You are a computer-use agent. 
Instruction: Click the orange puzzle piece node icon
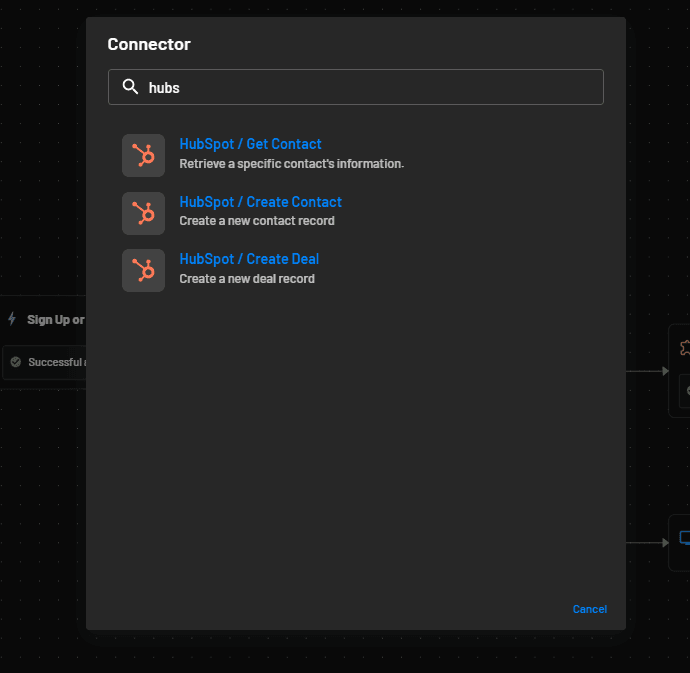tap(684, 348)
